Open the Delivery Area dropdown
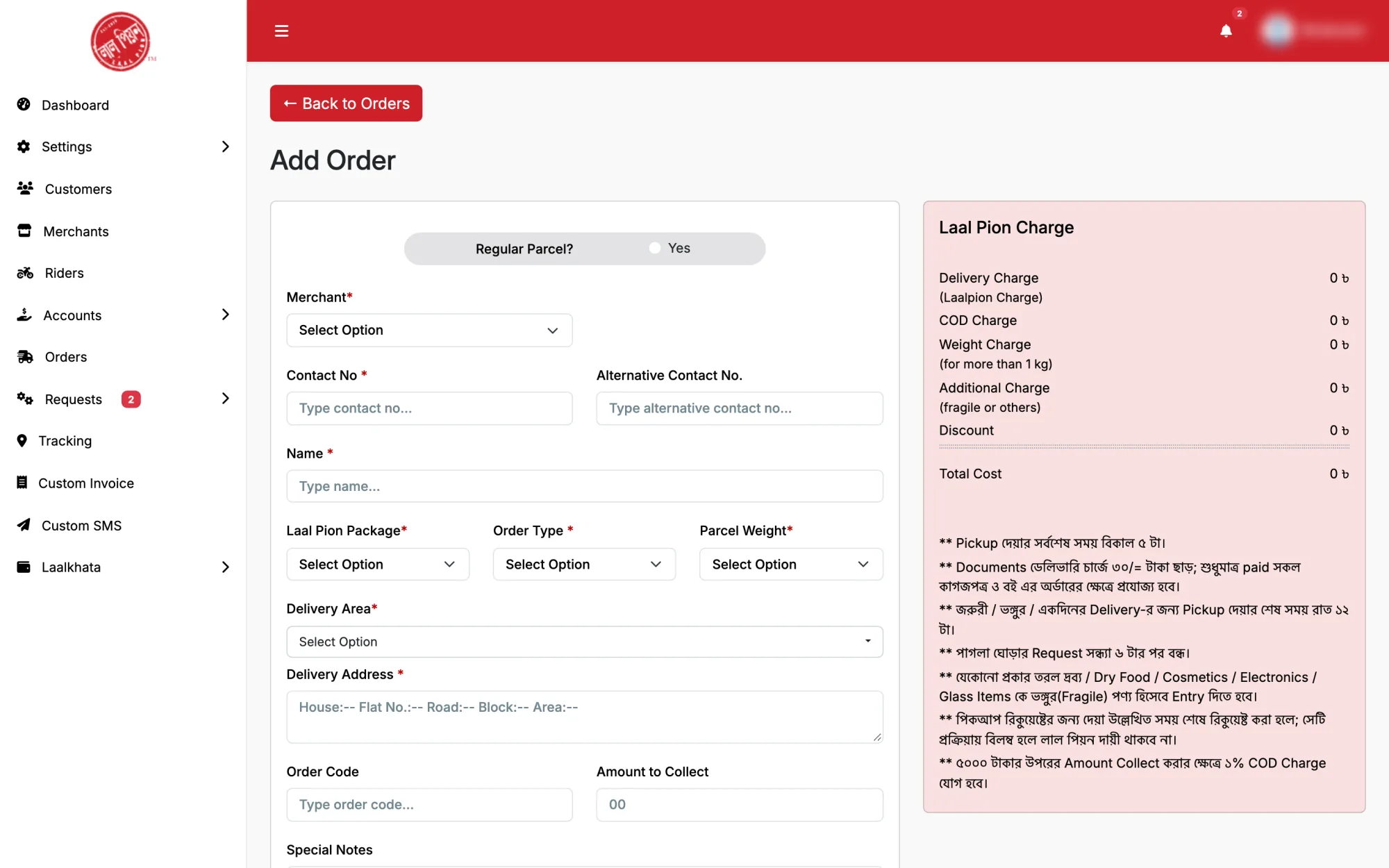The image size is (1389, 868). [585, 642]
